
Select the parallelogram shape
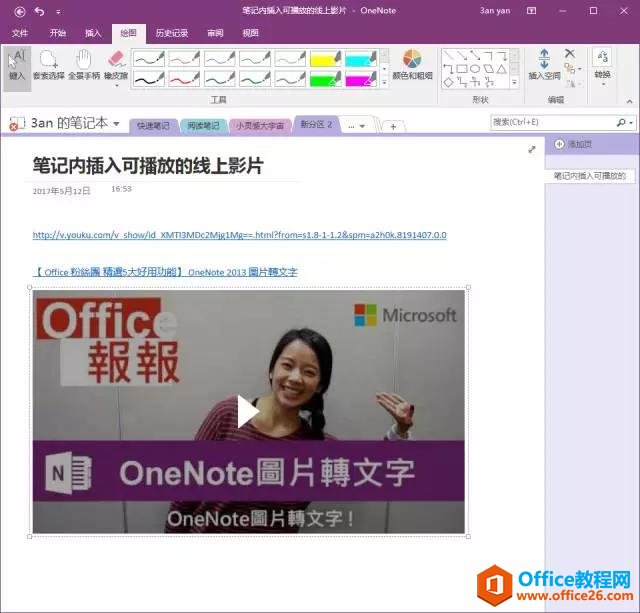(488, 69)
